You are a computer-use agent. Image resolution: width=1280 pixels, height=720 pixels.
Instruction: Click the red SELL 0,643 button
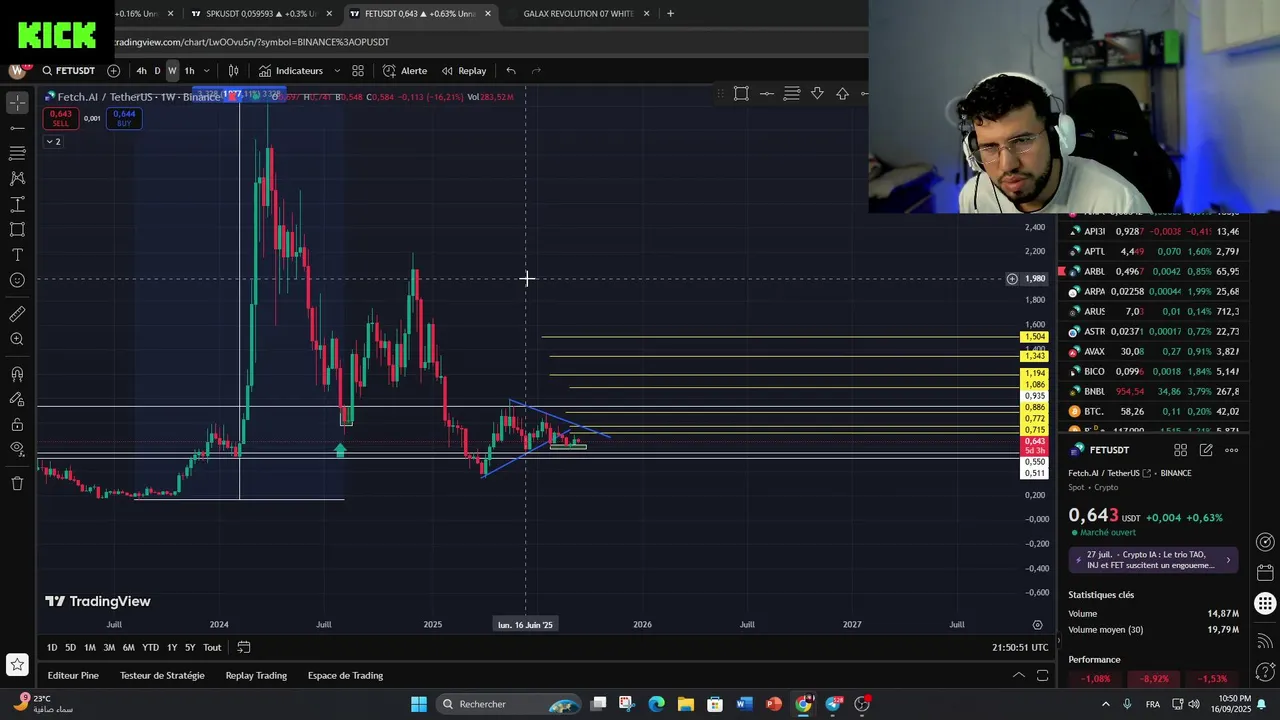(x=60, y=118)
